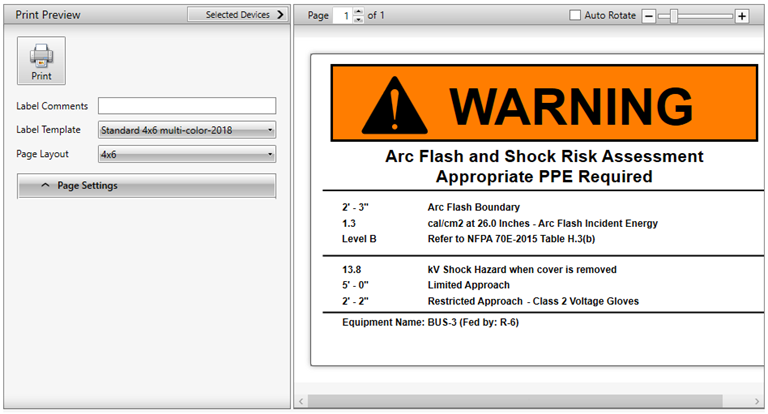The width and height of the screenshot is (768, 414).
Task: Enable the Auto Rotate checkbox
Action: [x=575, y=16]
